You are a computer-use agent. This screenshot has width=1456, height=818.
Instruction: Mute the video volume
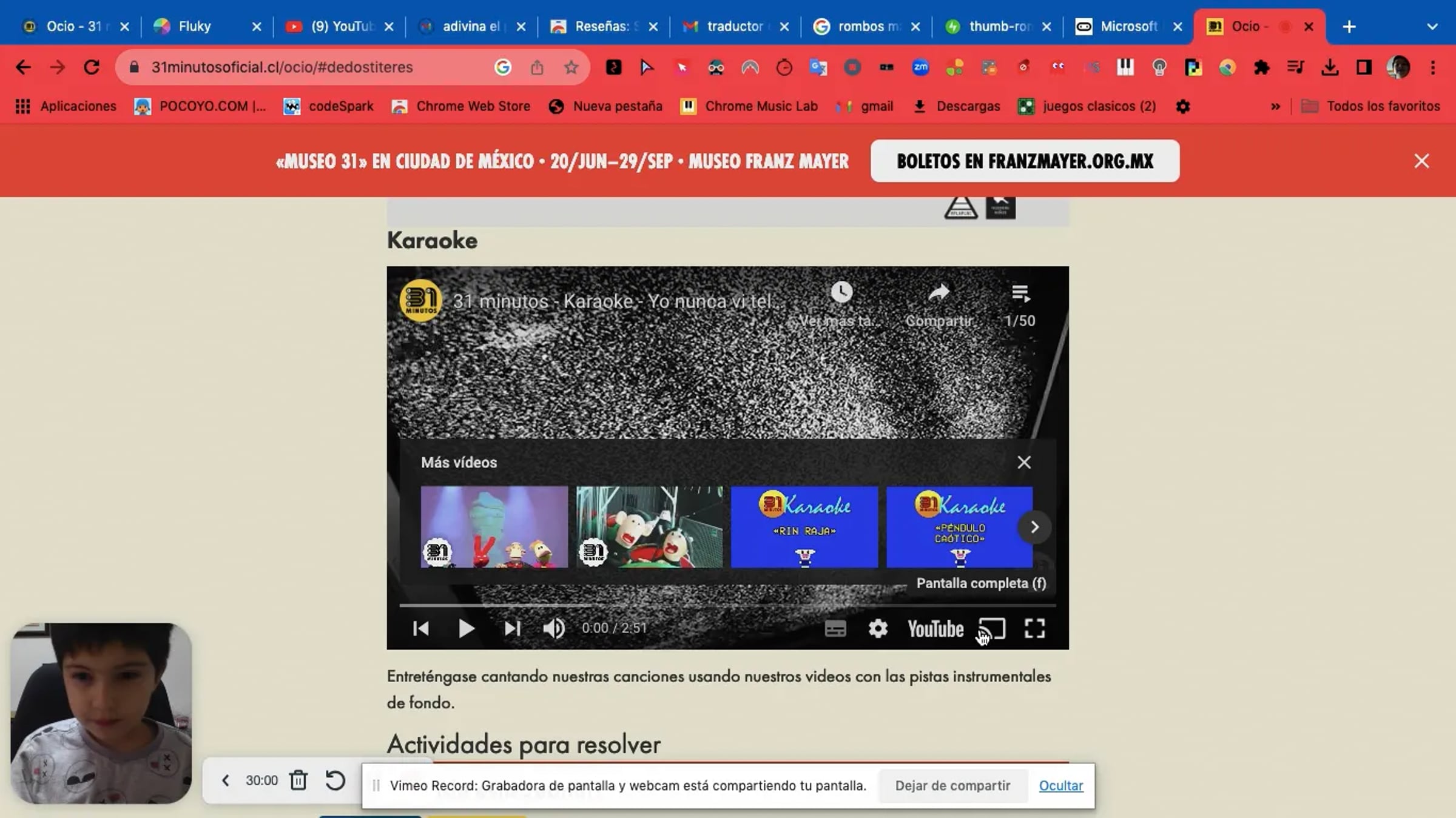click(553, 628)
